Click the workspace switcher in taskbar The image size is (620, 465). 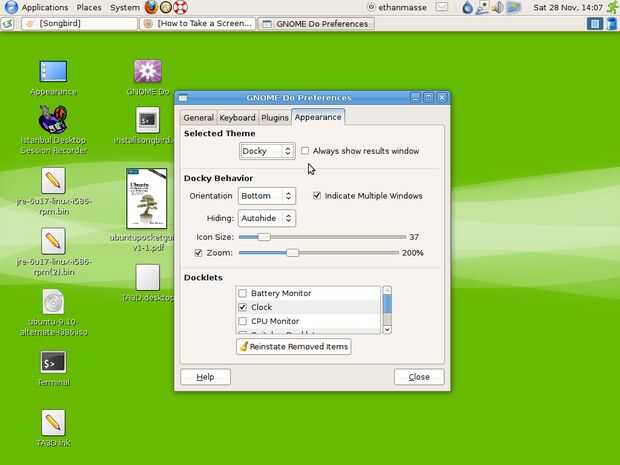(x=594, y=24)
